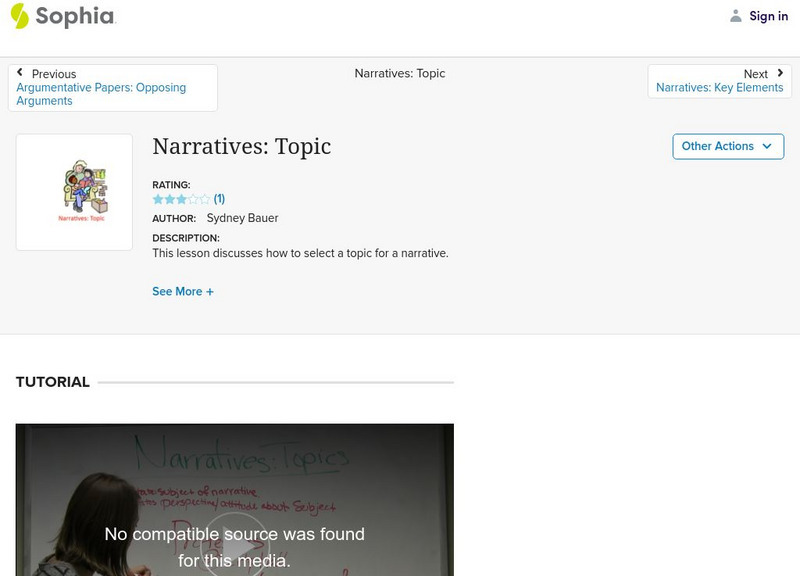Click the Previous left-arrow icon
The image size is (800, 576).
coord(20,72)
